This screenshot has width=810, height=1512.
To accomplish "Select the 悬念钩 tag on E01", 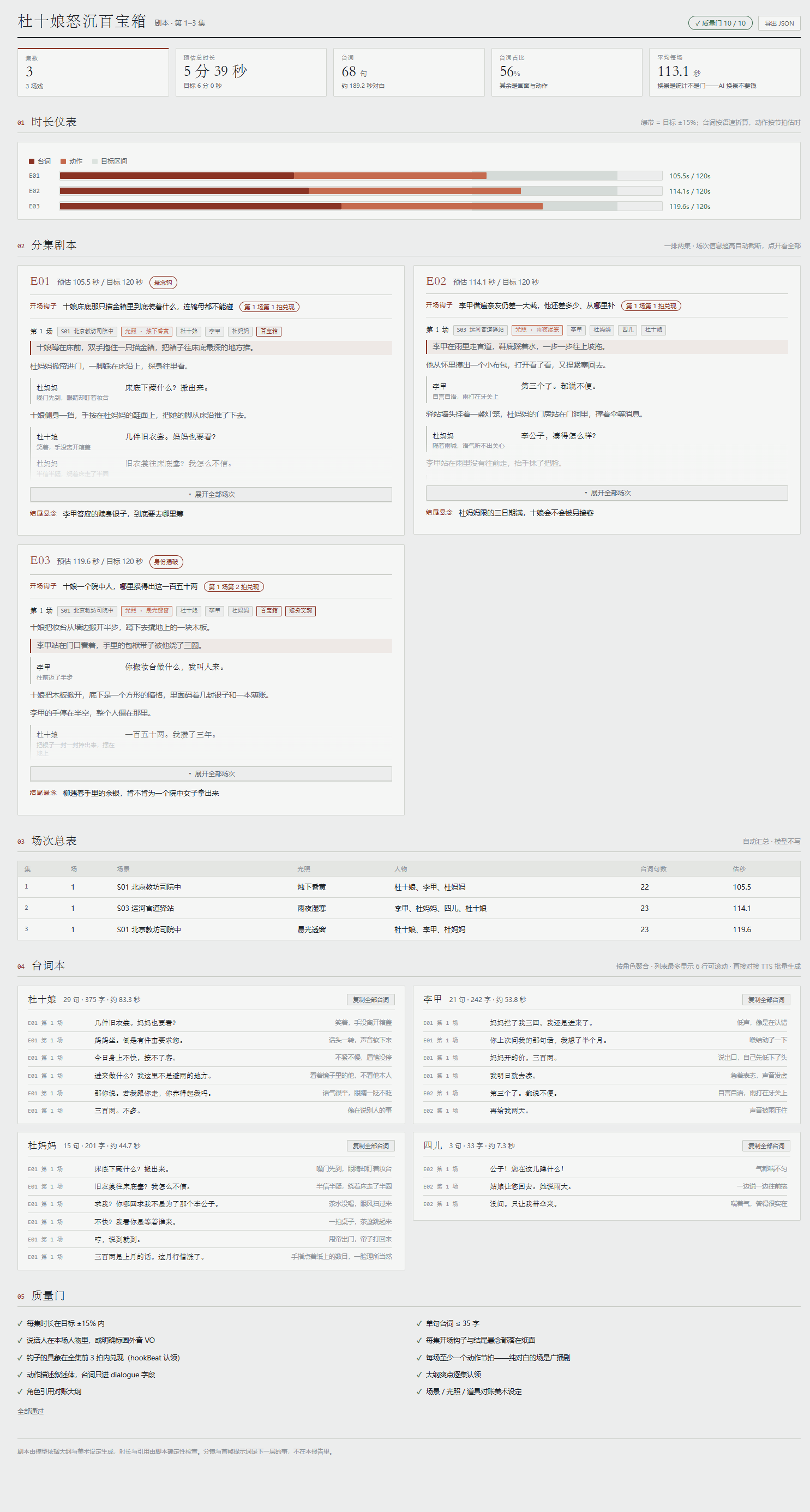I will pos(163,283).
